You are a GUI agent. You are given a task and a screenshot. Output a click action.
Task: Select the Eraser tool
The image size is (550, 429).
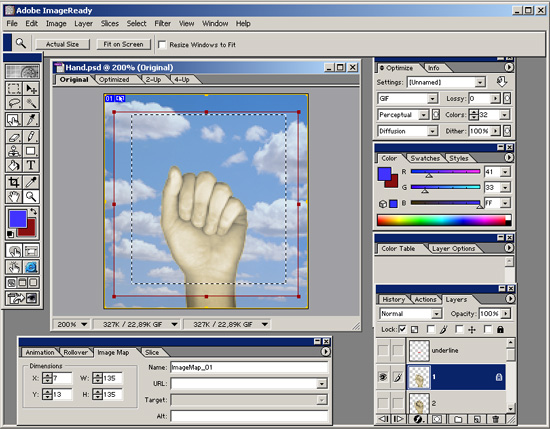point(14,136)
